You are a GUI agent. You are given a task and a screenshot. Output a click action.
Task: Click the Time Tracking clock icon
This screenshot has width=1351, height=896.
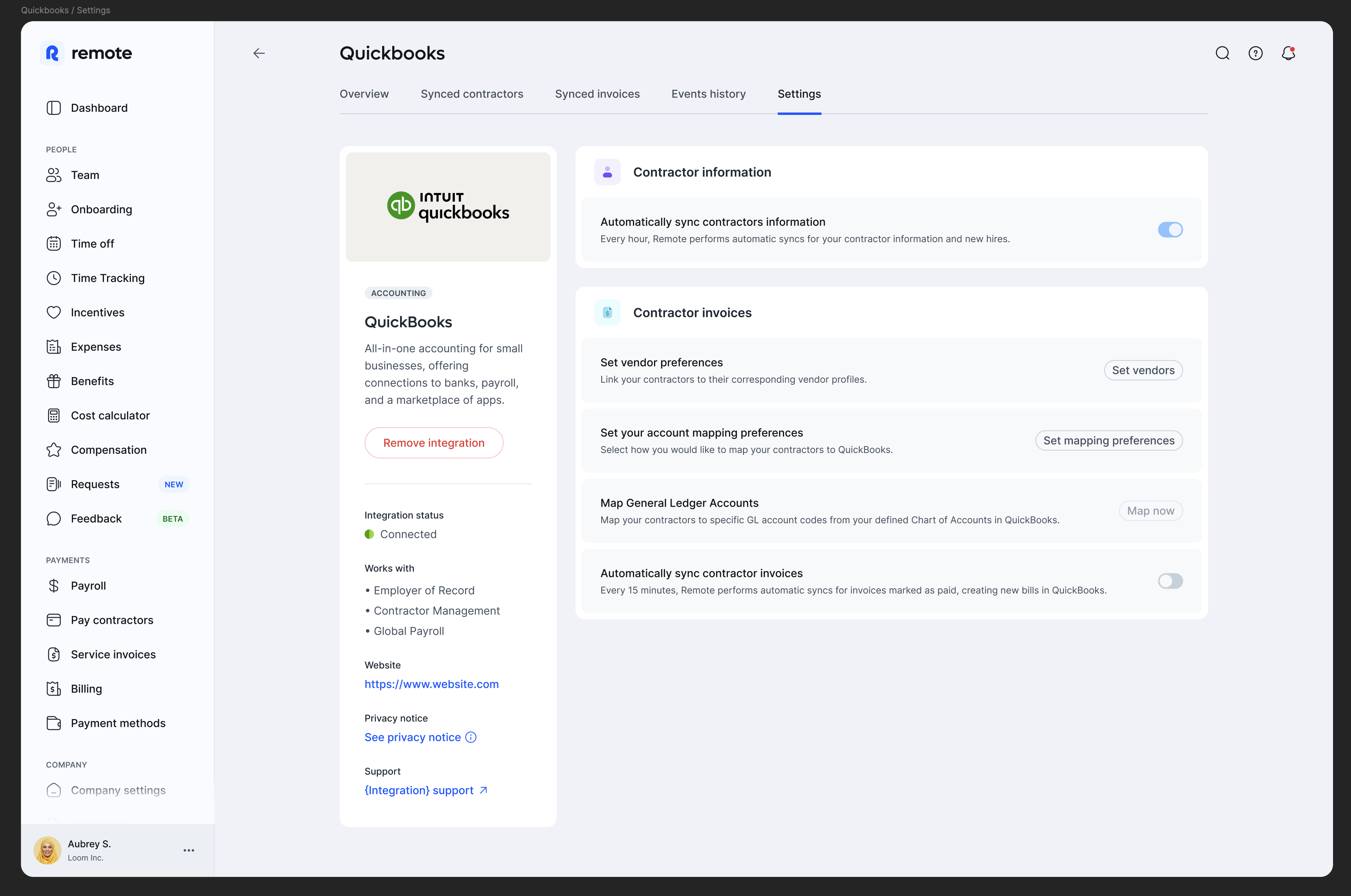[54, 278]
